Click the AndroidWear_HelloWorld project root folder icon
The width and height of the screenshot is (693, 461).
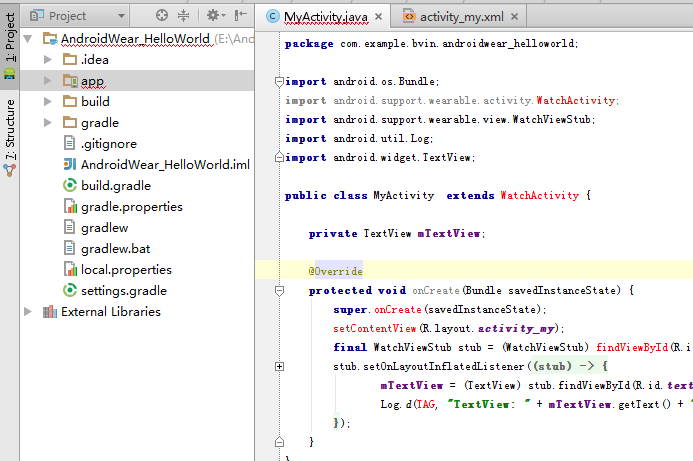50,39
